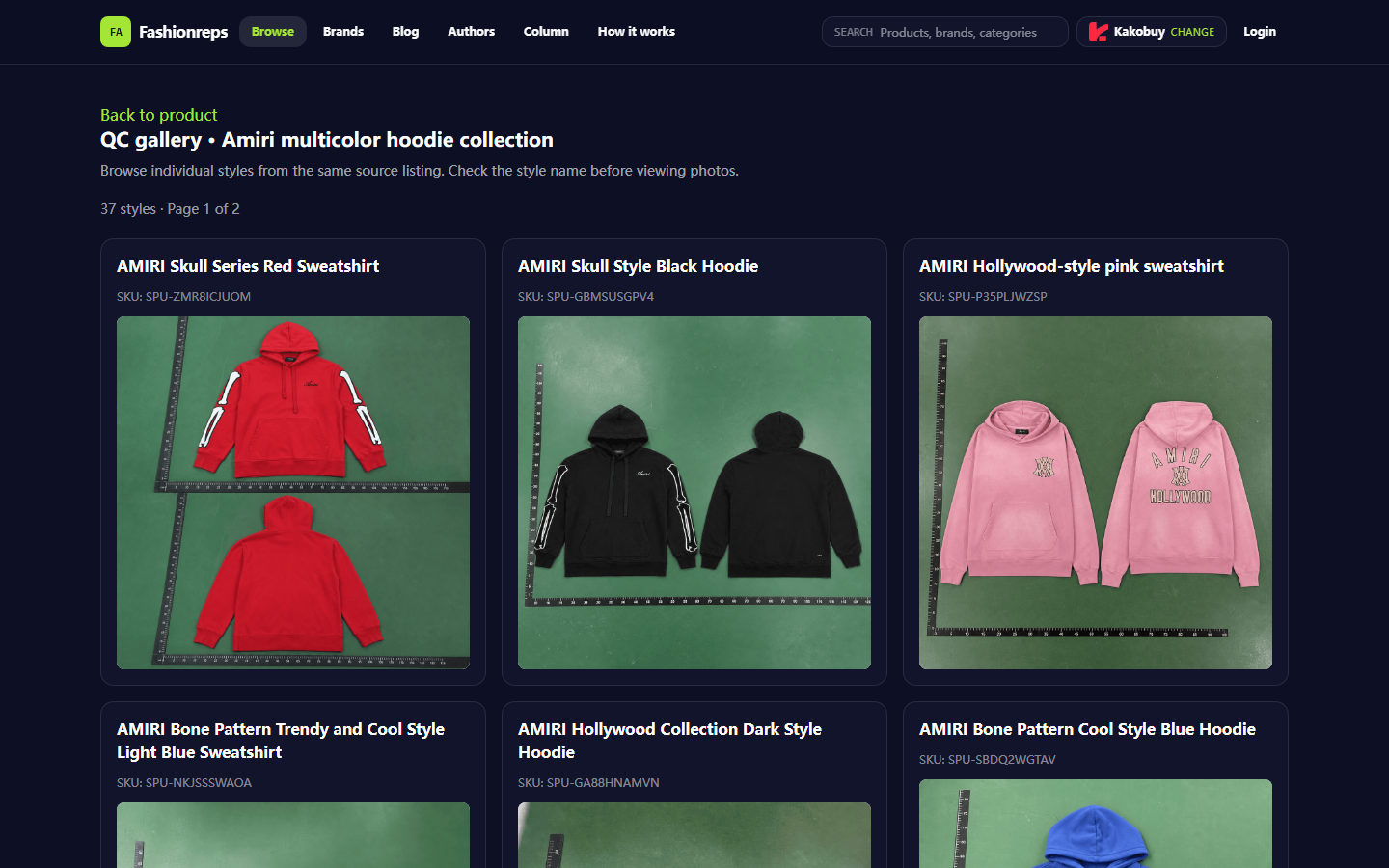
Task: Click the QC gallery page heading
Action: pyautogui.click(x=327, y=140)
